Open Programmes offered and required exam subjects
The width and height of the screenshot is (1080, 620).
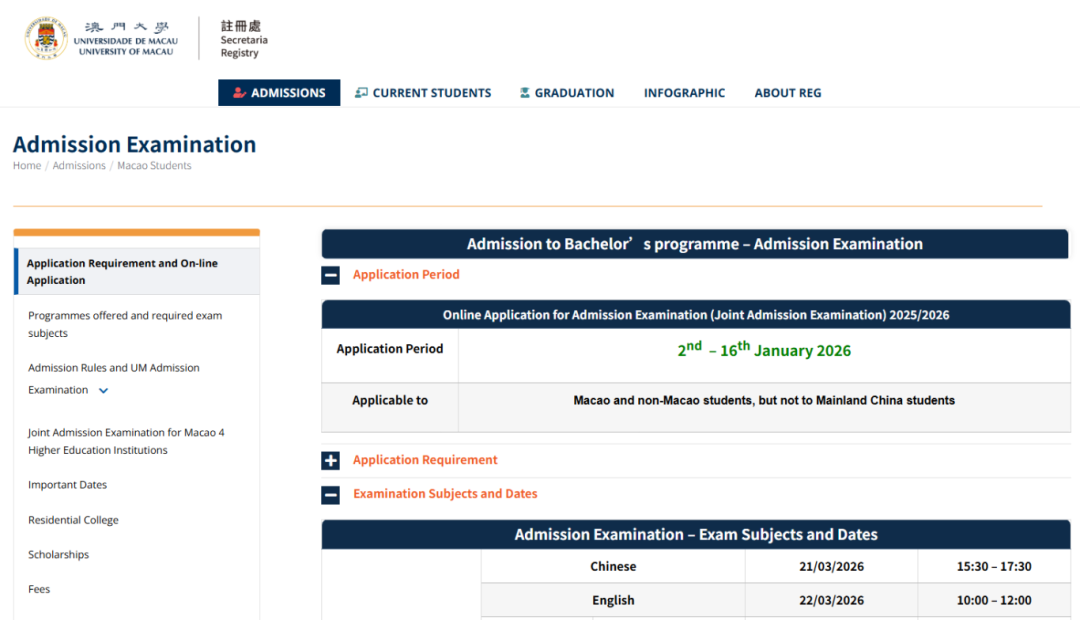coord(125,324)
